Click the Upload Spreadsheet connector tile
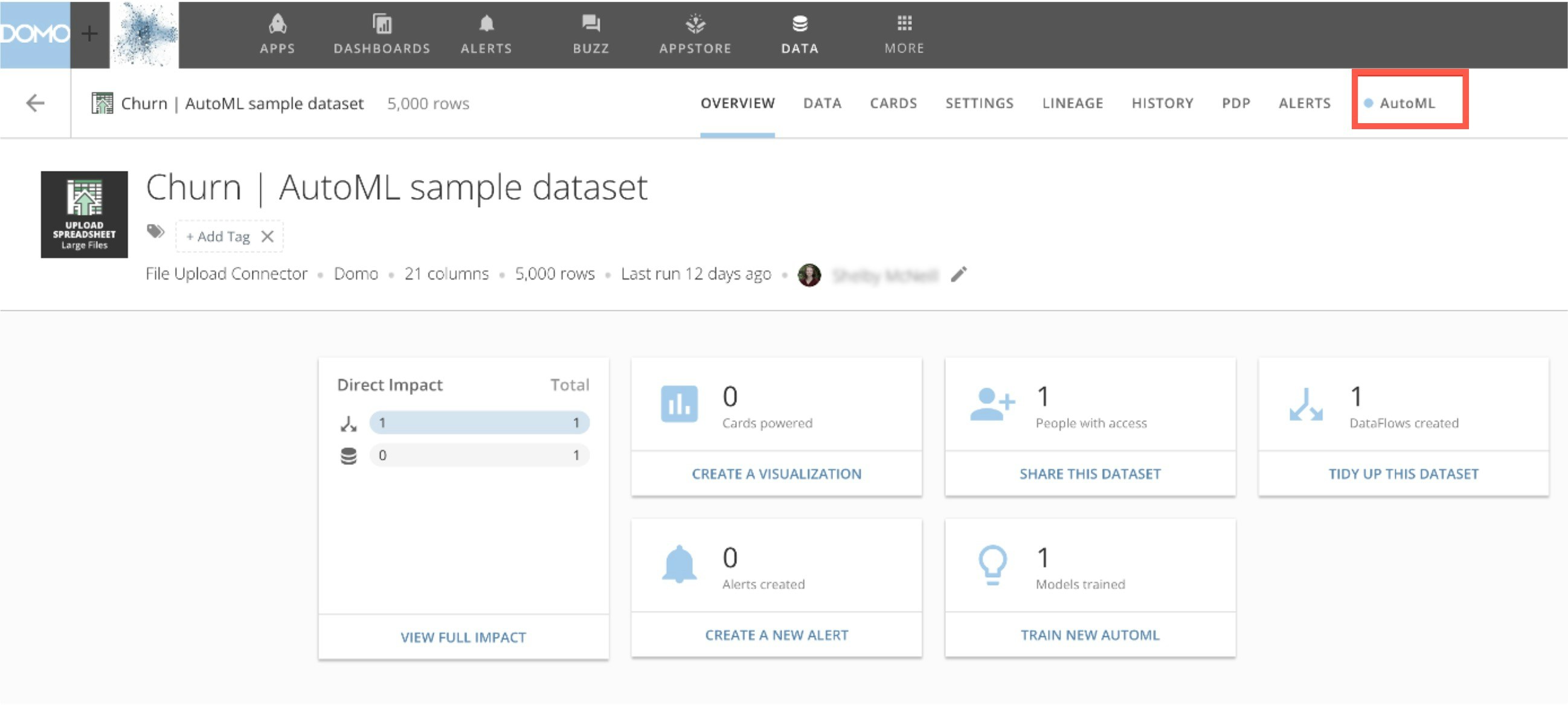1568x710 pixels. pyautogui.click(x=85, y=214)
